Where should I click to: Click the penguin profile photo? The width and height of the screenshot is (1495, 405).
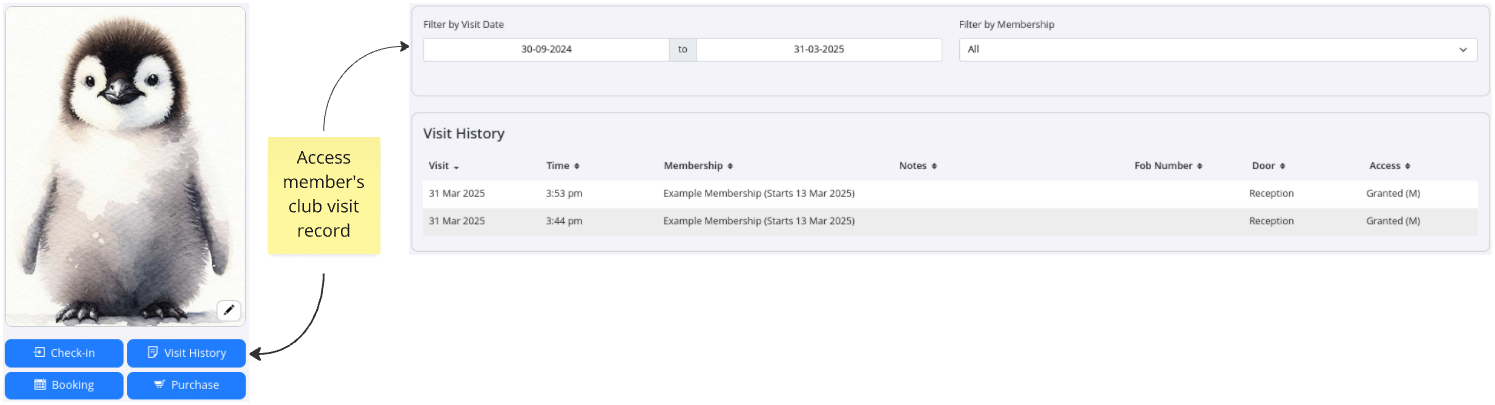(x=125, y=166)
